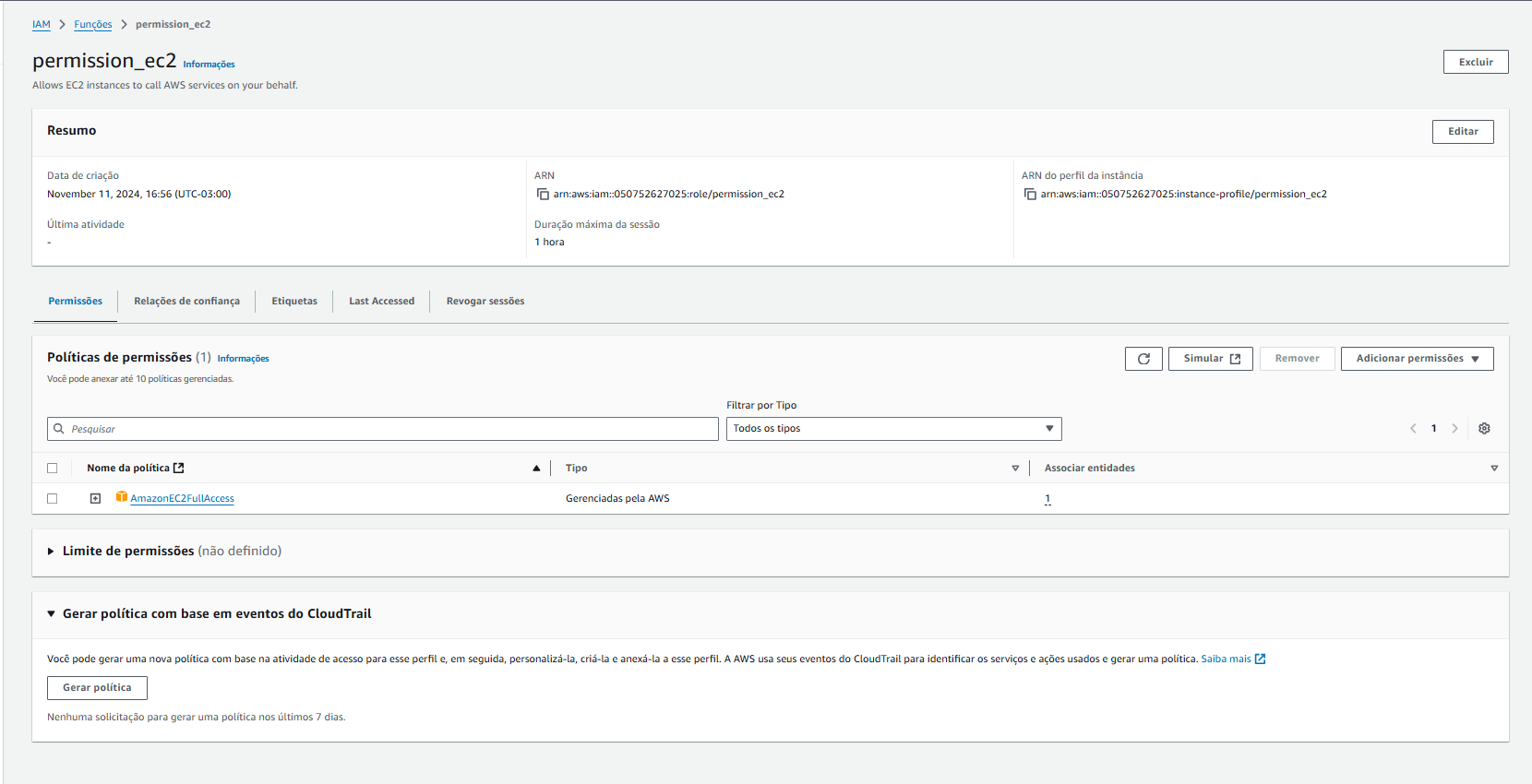Image resolution: width=1532 pixels, height=784 pixels.
Task: Click external link icon beside Nome da política
Action: 179,469
